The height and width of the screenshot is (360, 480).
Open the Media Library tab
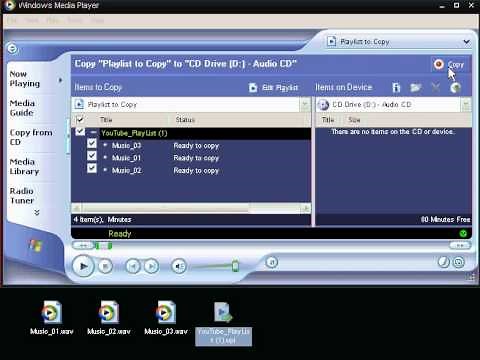(x=24, y=166)
